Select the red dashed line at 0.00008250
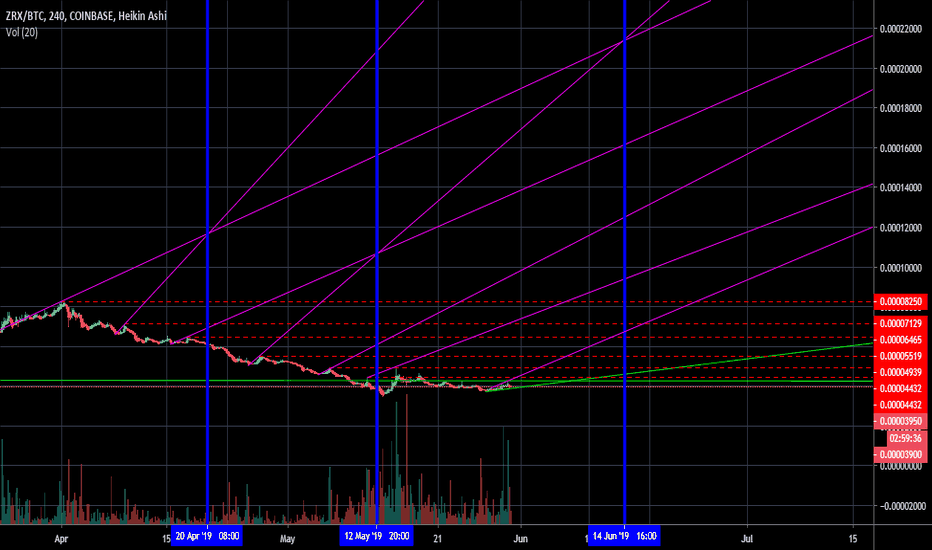 click(470, 302)
